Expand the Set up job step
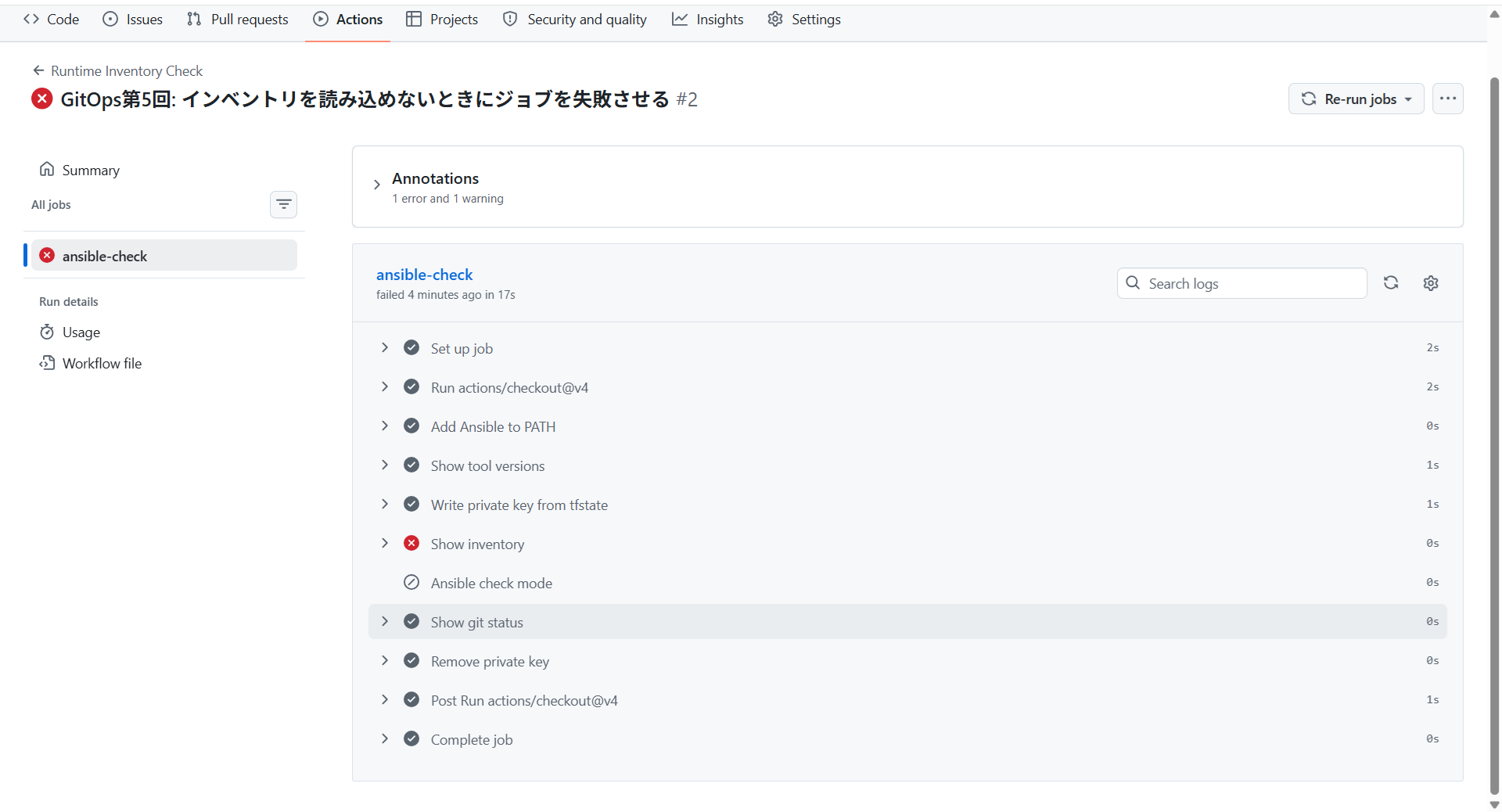The height and width of the screenshot is (812, 1502). pyautogui.click(x=907, y=348)
